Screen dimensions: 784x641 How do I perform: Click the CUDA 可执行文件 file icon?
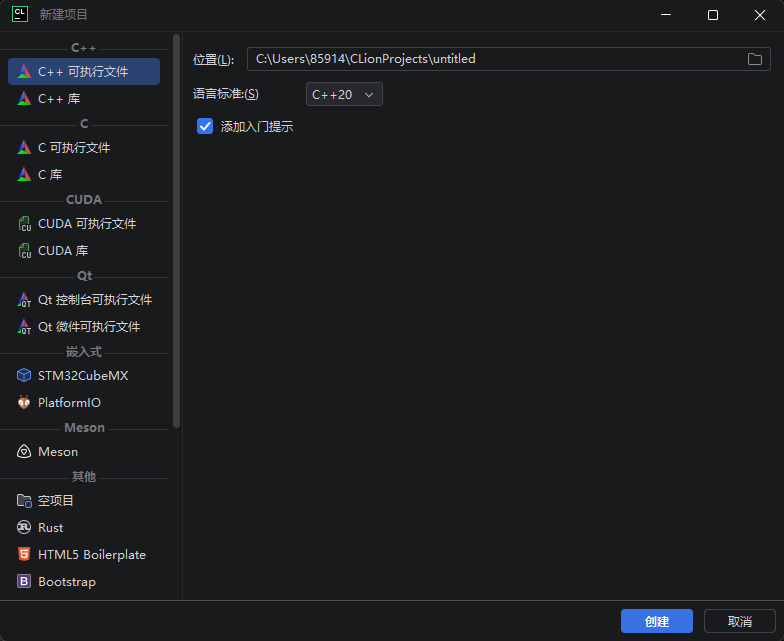[x=24, y=224]
